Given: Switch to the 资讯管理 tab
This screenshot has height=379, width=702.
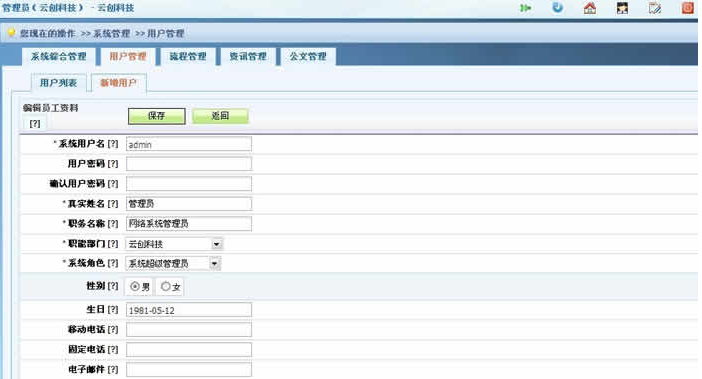Looking at the screenshot, I should click(x=248, y=57).
